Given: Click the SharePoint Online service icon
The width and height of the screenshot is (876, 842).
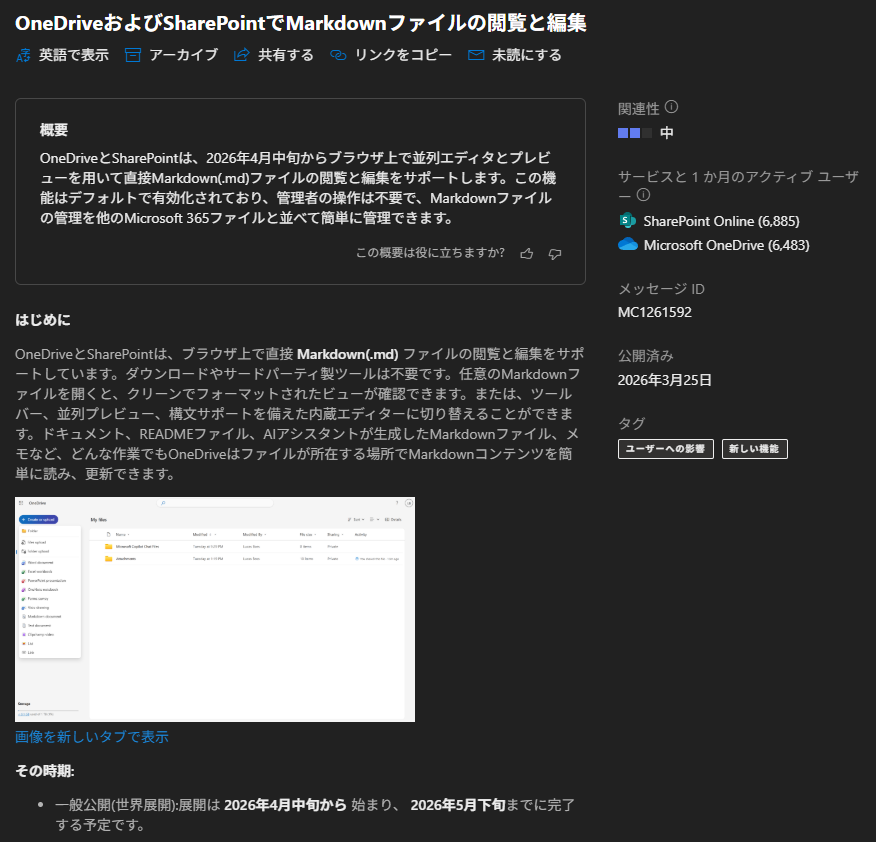Looking at the screenshot, I should (628, 221).
